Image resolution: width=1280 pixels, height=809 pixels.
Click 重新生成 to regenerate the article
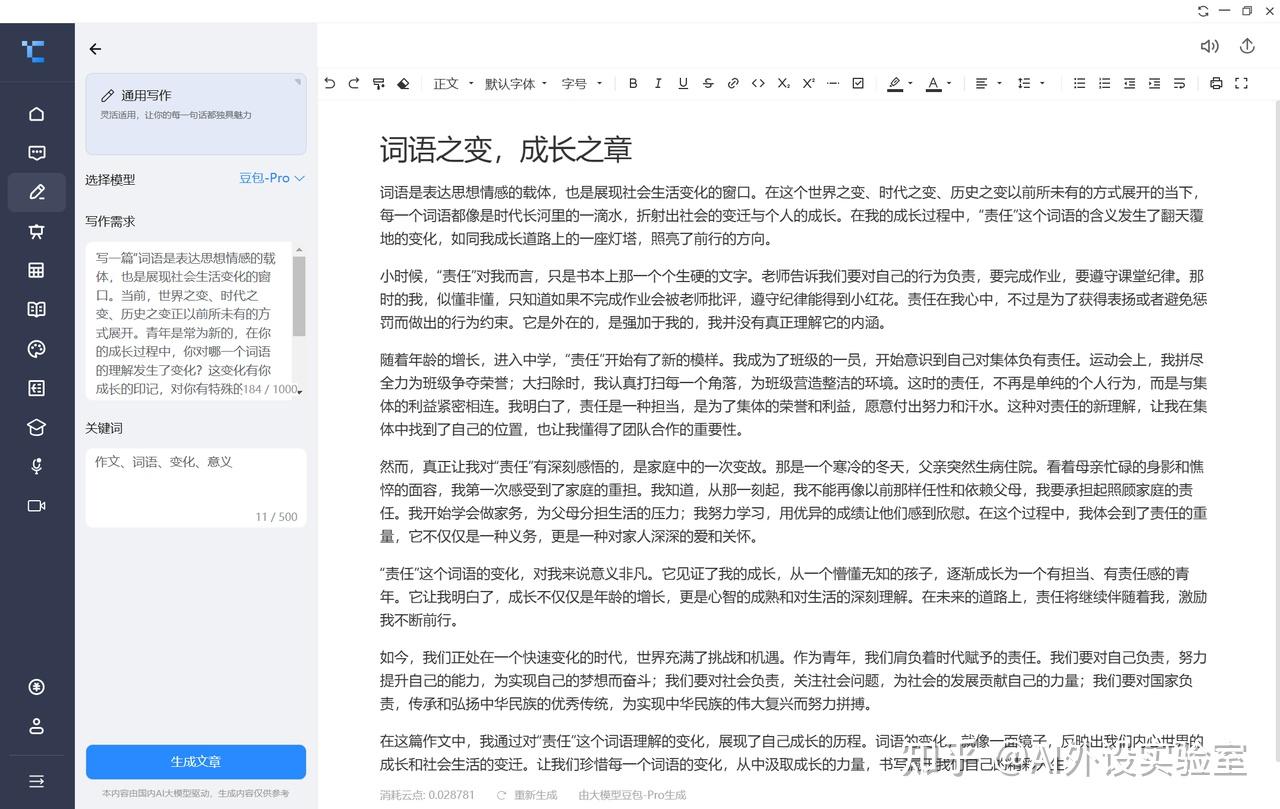(x=527, y=795)
